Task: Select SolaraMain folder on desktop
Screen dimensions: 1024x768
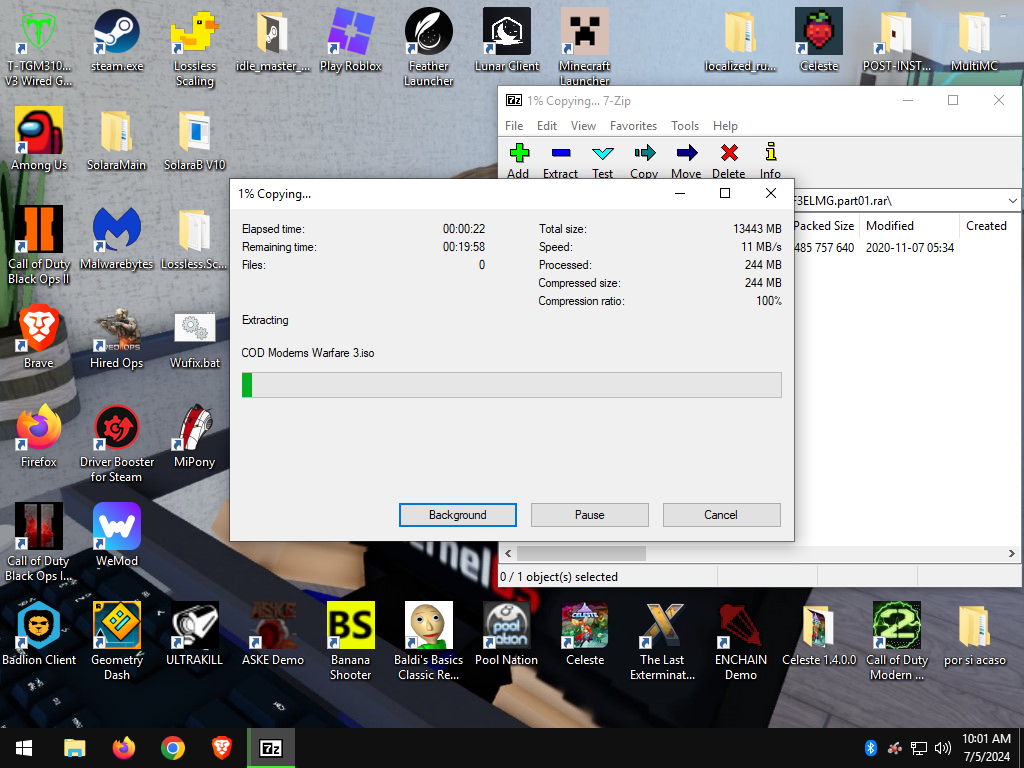Action: tap(117, 139)
